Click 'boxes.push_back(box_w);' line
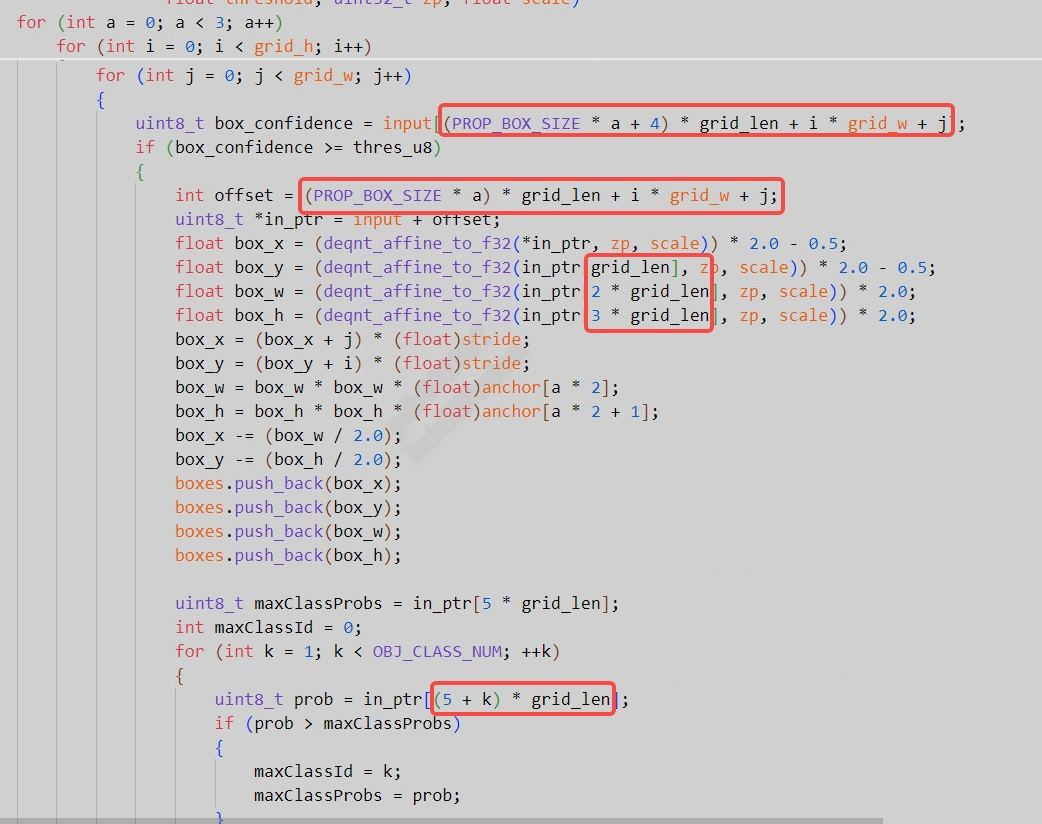Screen dimensions: 1042x824 click(288, 531)
